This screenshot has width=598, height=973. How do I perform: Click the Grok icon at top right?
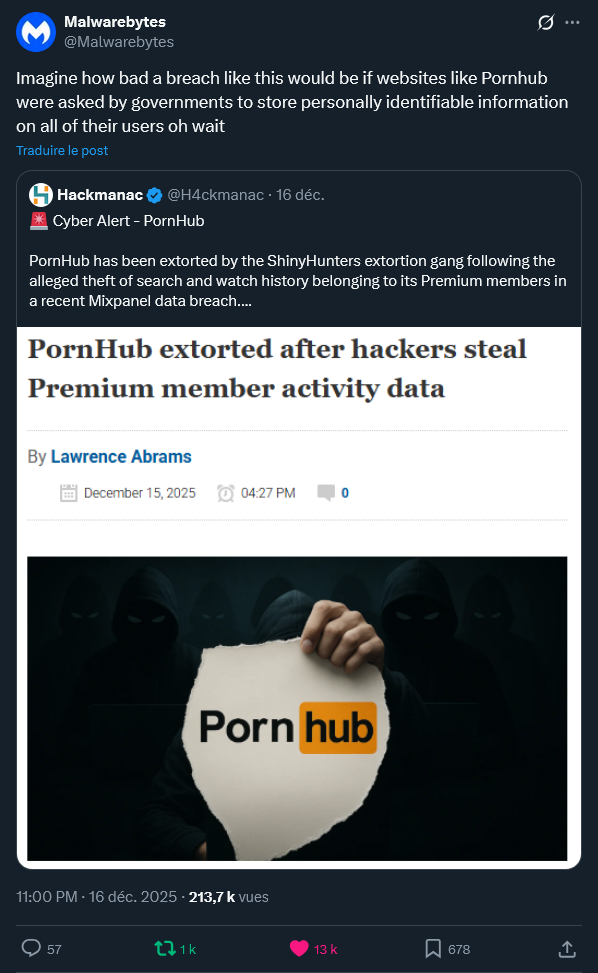click(x=545, y=23)
